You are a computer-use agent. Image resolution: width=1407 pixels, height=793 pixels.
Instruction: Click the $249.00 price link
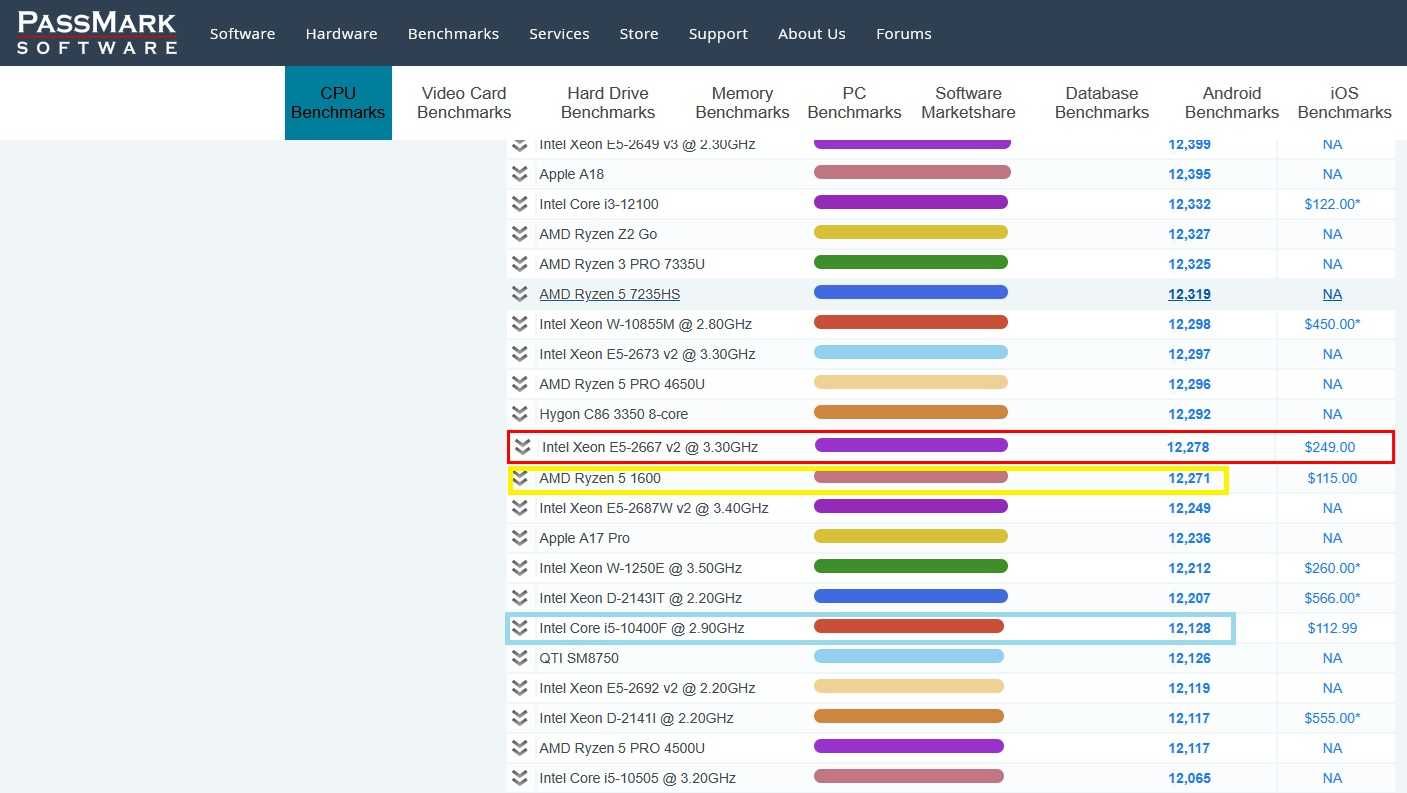click(x=1330, y=447)
